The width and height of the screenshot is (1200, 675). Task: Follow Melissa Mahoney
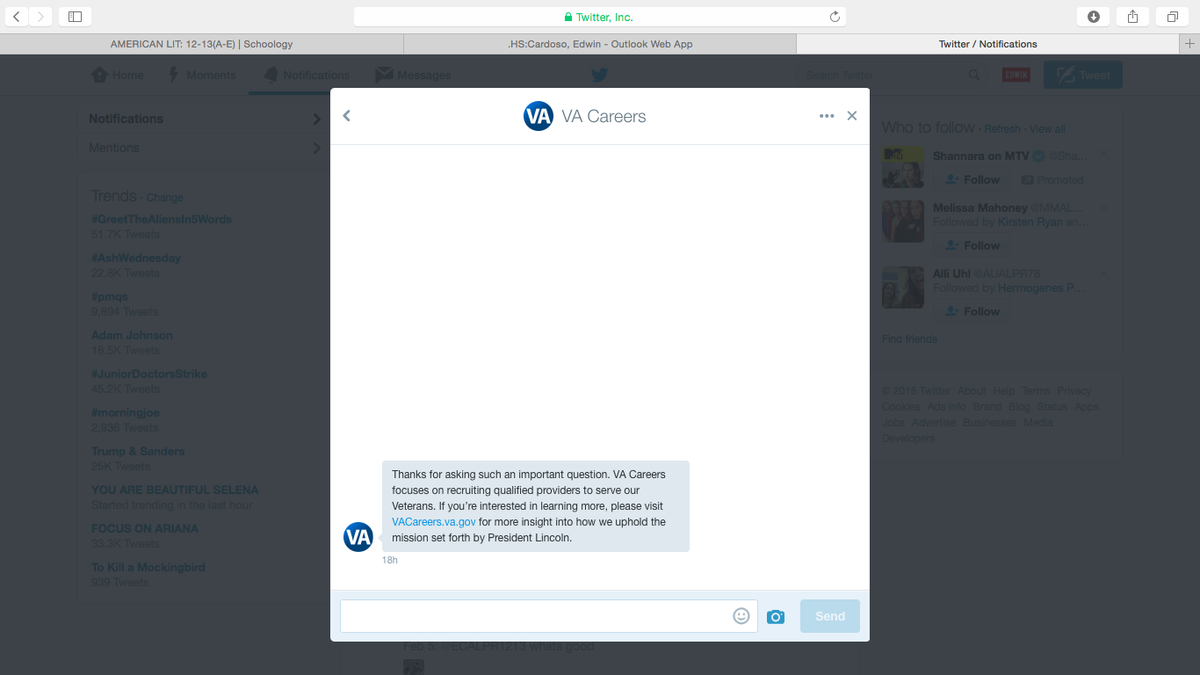pos(971,246)
